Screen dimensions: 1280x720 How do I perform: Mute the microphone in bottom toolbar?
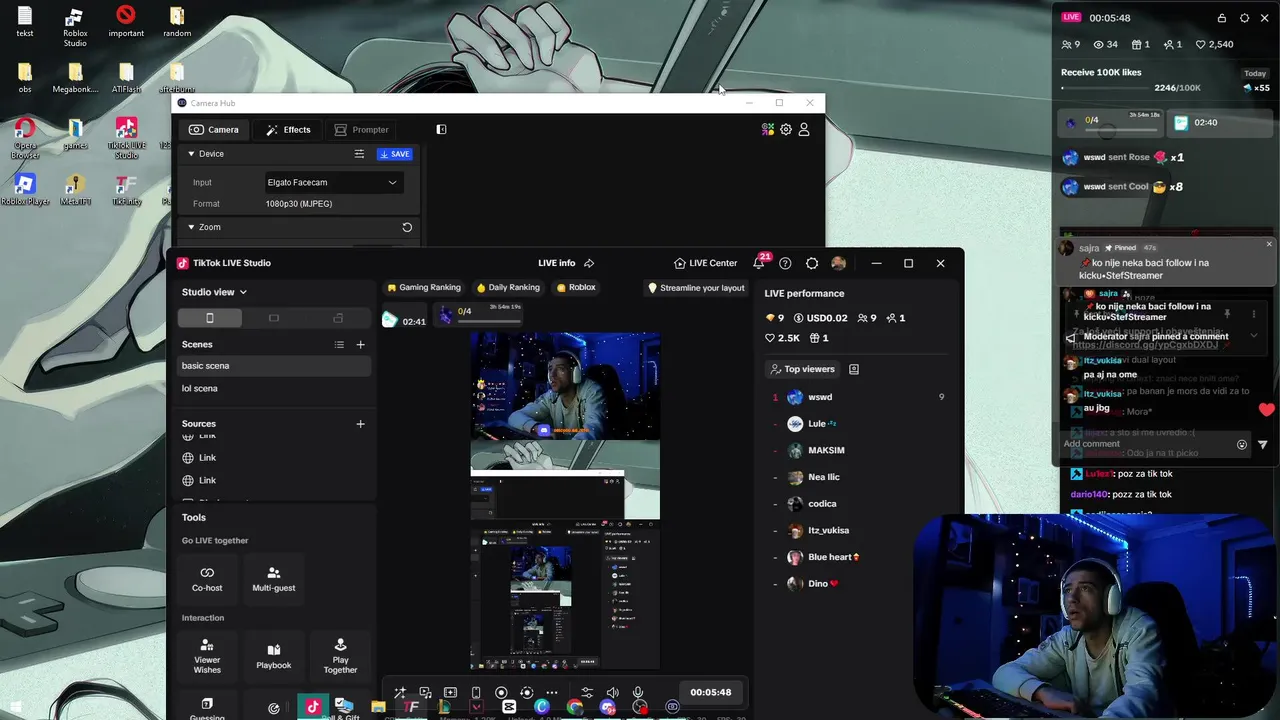638,692
